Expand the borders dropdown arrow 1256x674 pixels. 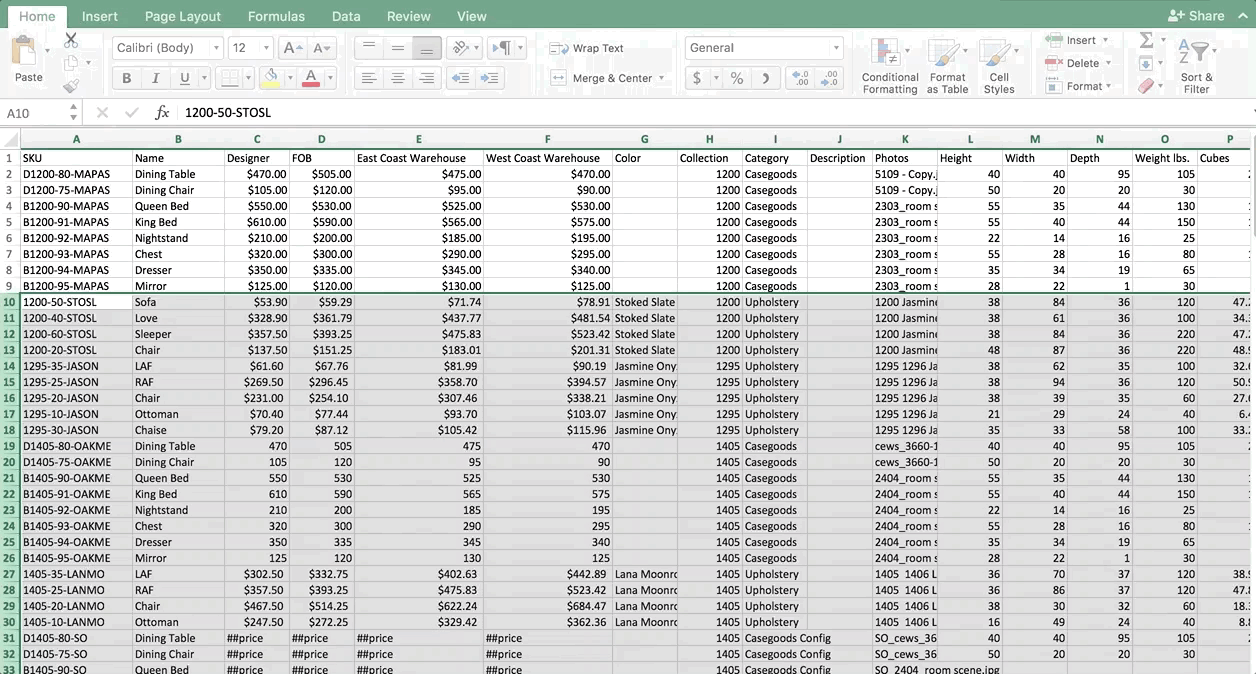tap(248, 78)
